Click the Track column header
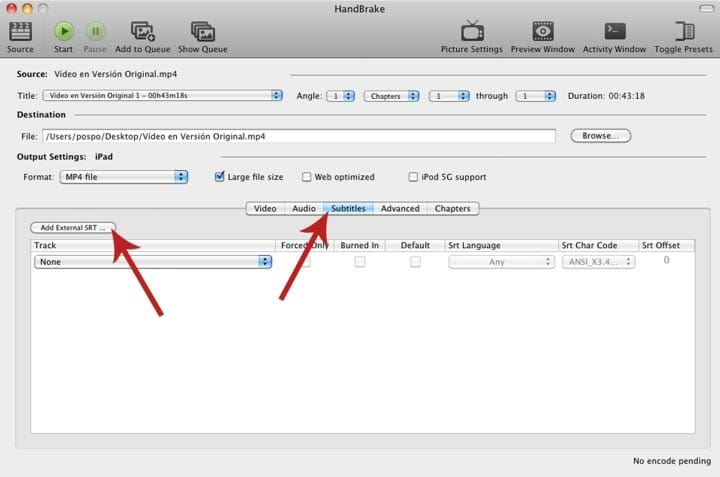The width and height of the screenshot is (720, 477). 153,245
